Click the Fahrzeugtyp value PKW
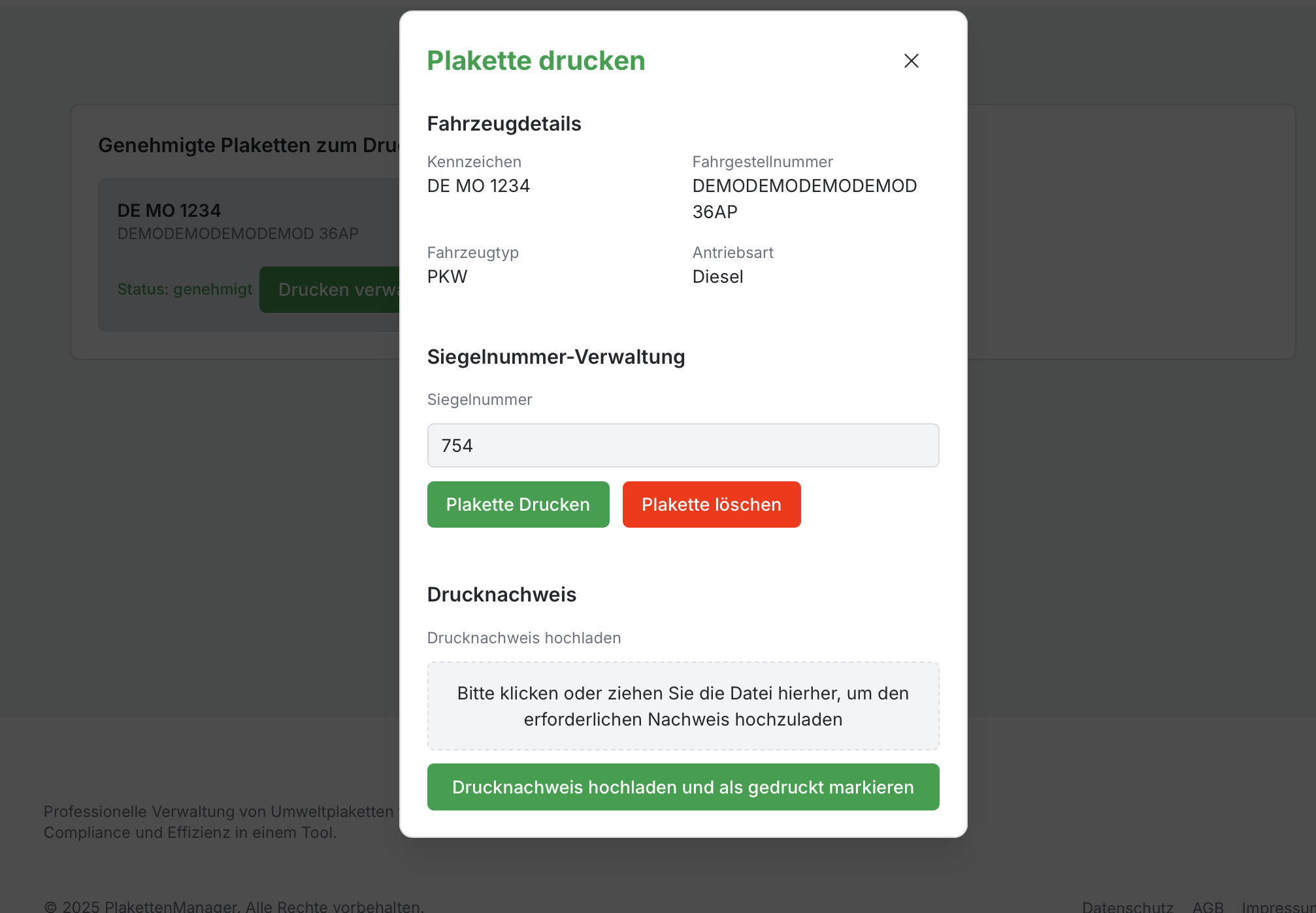The width and height of the screenshot is (1316, 913). point(448,277)
